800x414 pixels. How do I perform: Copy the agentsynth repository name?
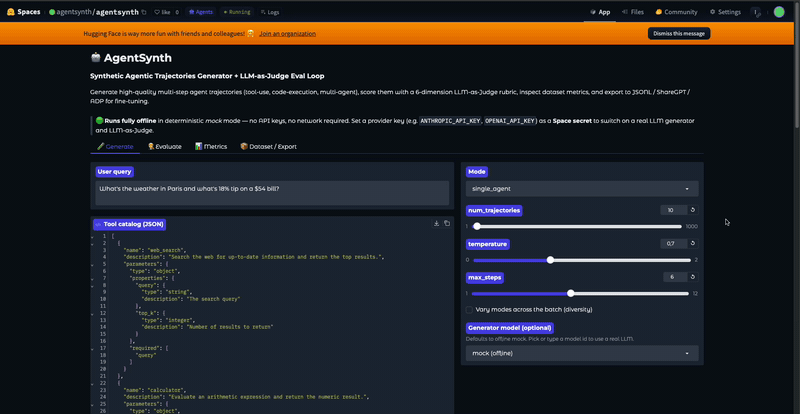click(x=144, y=12)
